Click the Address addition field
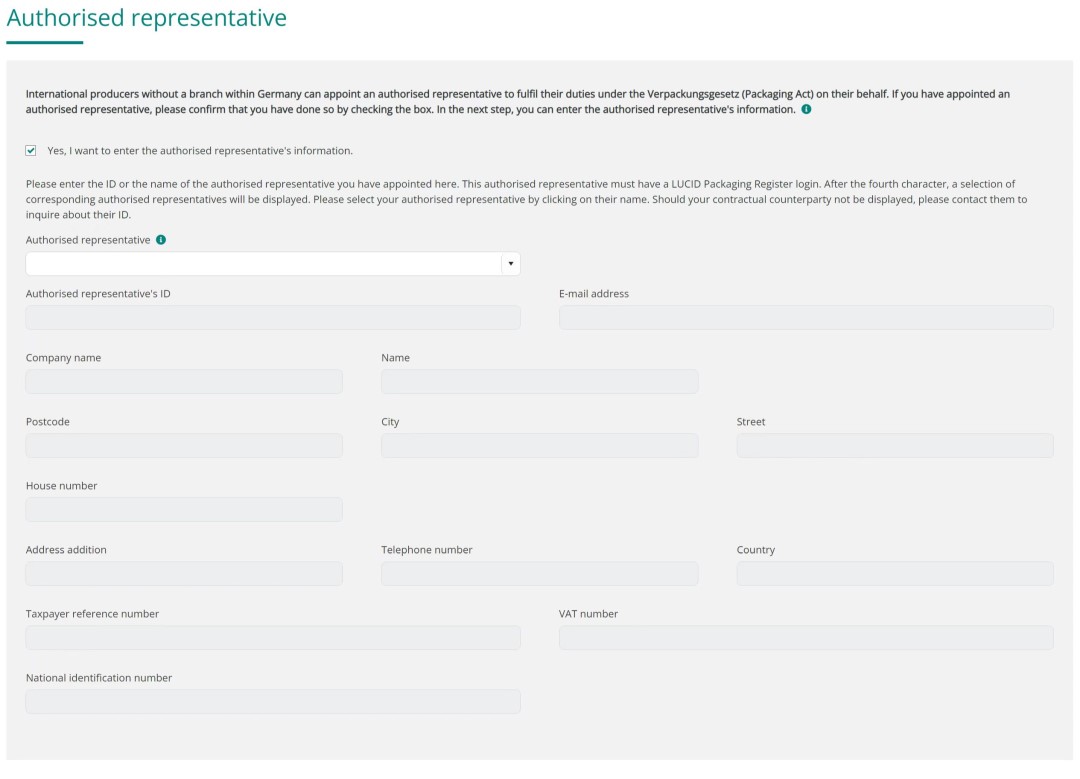The image size is (1080, 779). click(184, 574)
